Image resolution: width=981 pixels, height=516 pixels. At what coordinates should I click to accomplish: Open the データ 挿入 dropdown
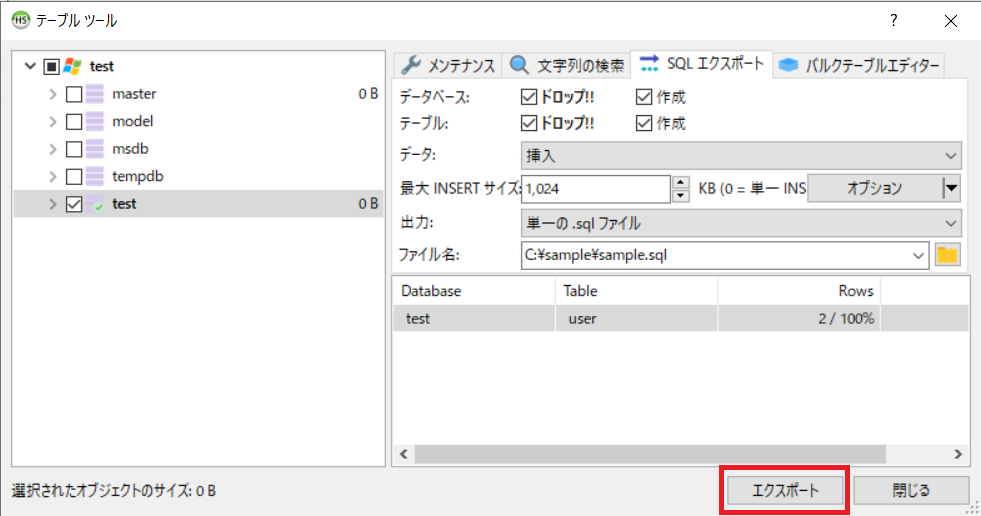(x=740, y=155)
